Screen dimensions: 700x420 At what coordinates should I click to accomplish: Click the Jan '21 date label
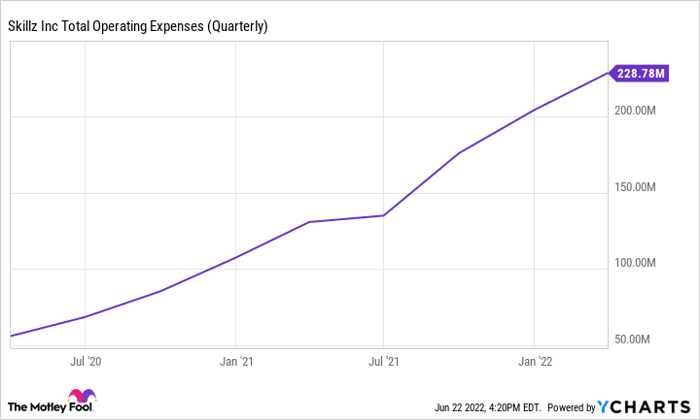[236, 362]
